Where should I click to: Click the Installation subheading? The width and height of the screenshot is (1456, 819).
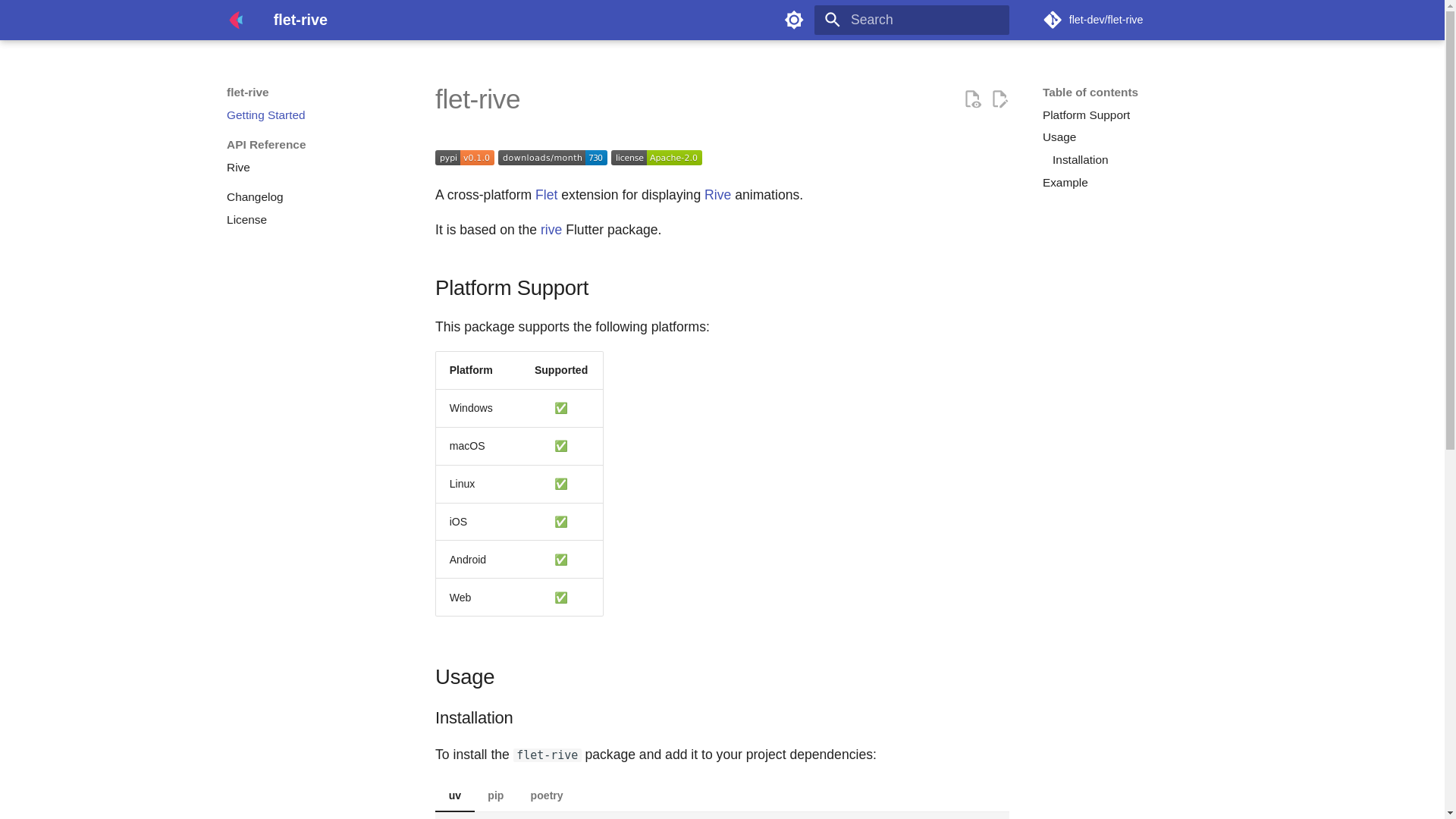[x=474, y=718]
